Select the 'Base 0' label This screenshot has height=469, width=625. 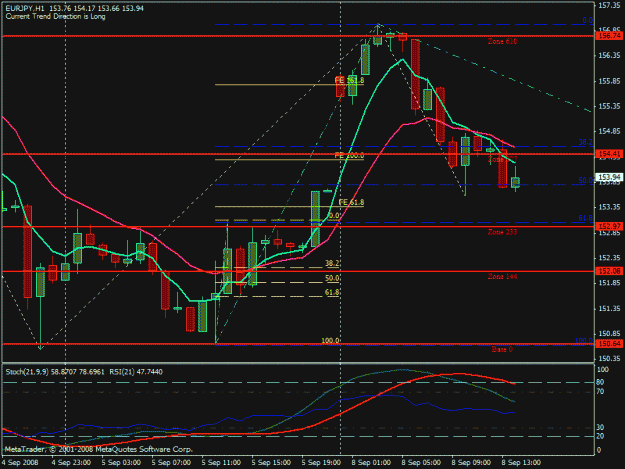502,349
